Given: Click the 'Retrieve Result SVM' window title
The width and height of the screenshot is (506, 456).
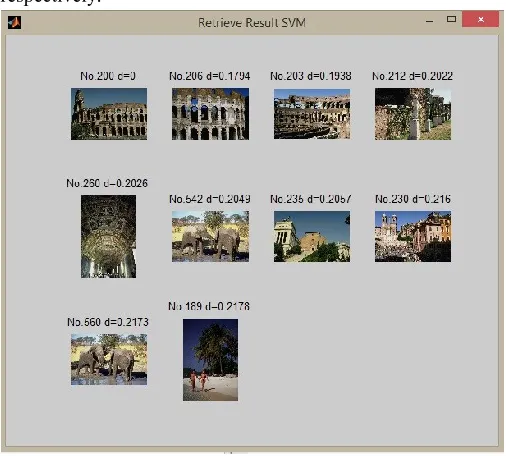Looking at the screenshot, I should click(x=252, y=23).
